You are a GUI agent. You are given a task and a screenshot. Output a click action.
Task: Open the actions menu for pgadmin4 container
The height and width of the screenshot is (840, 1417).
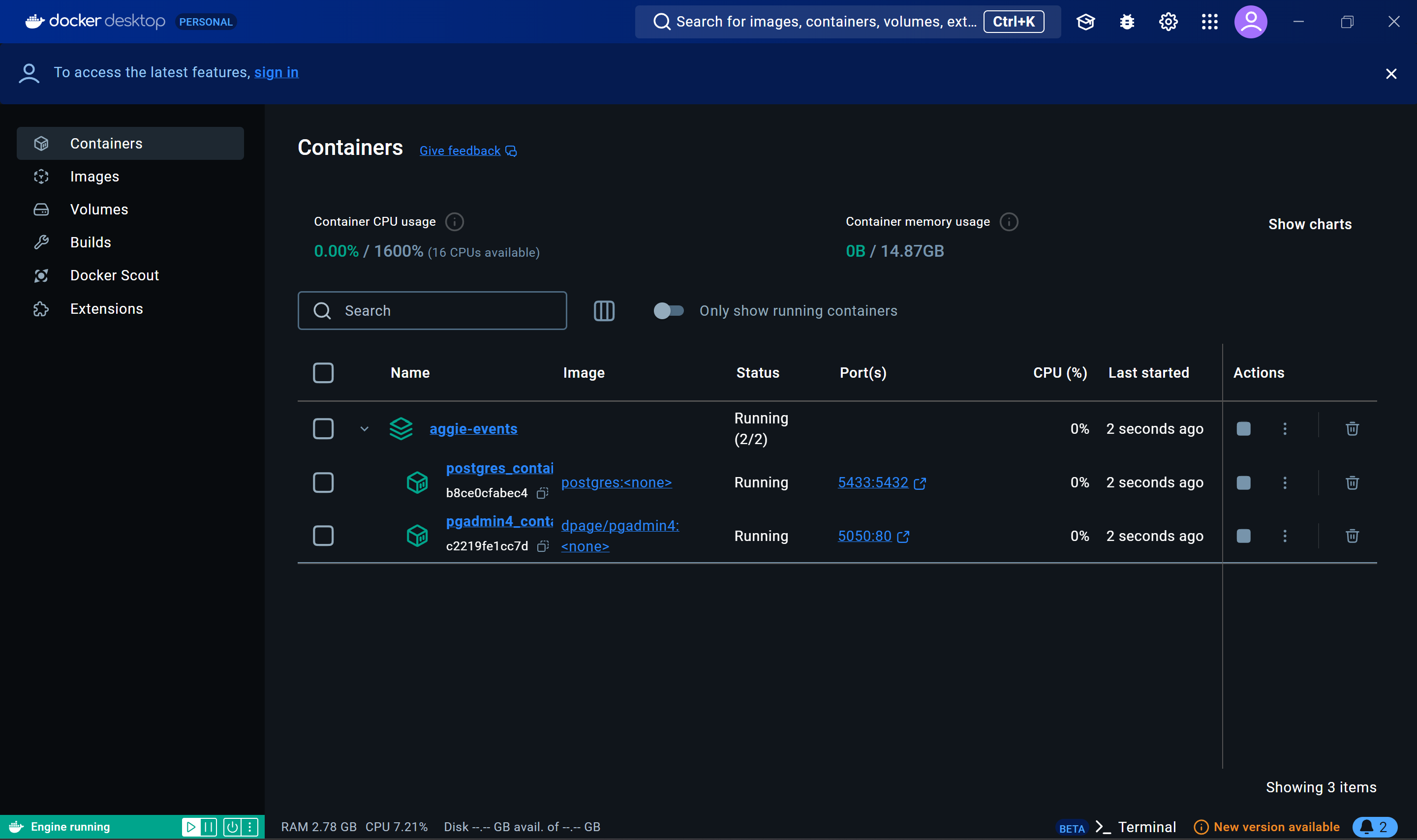point(1285,536)
